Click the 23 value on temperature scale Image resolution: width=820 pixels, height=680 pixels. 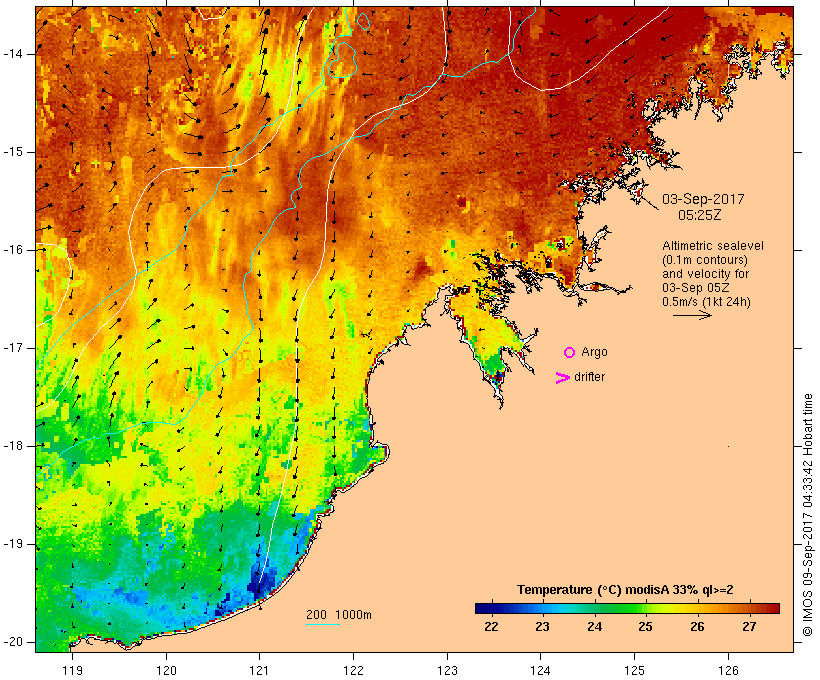[x=542, y=627]
